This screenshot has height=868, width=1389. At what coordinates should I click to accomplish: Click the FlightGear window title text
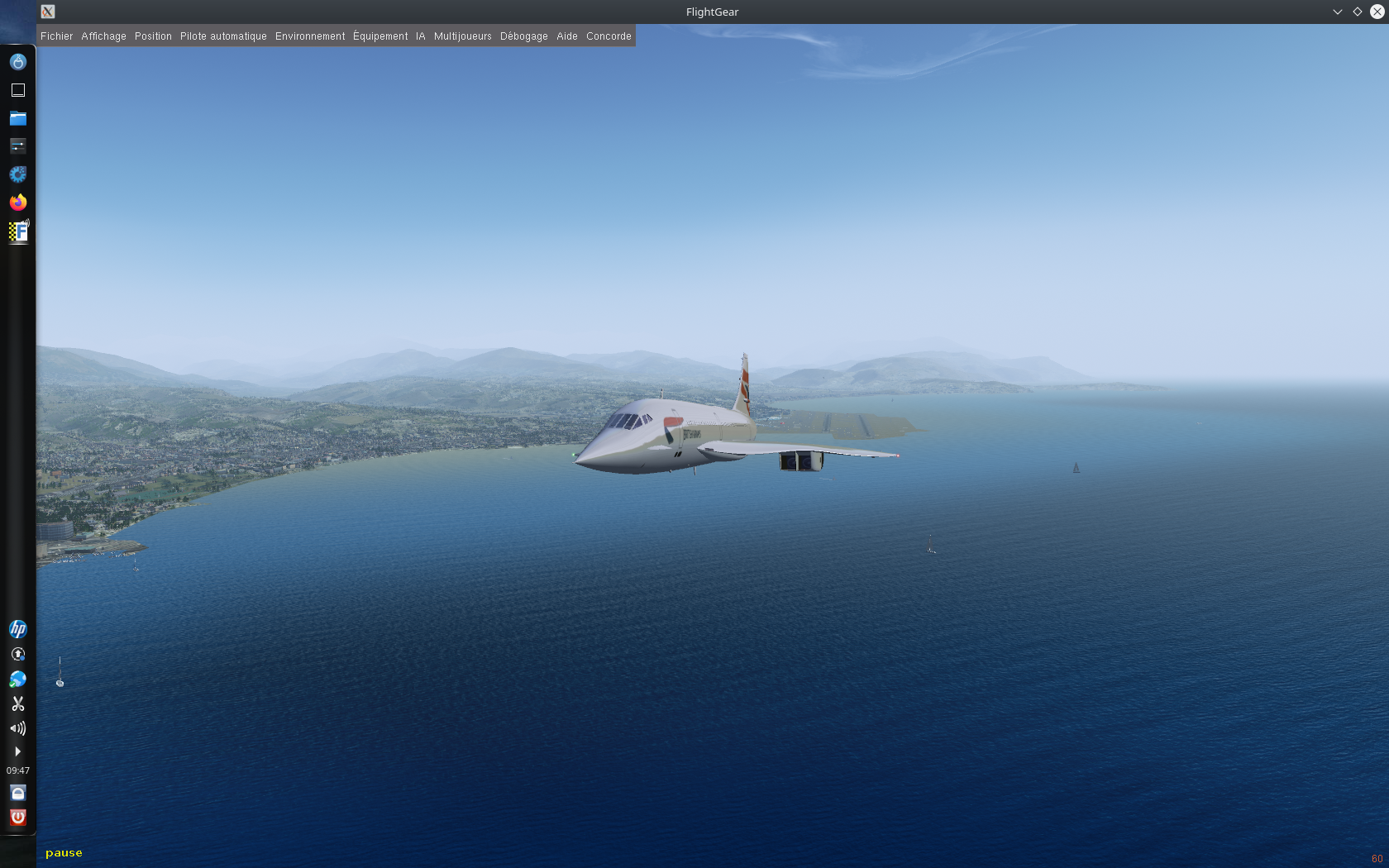click(712, 12)
